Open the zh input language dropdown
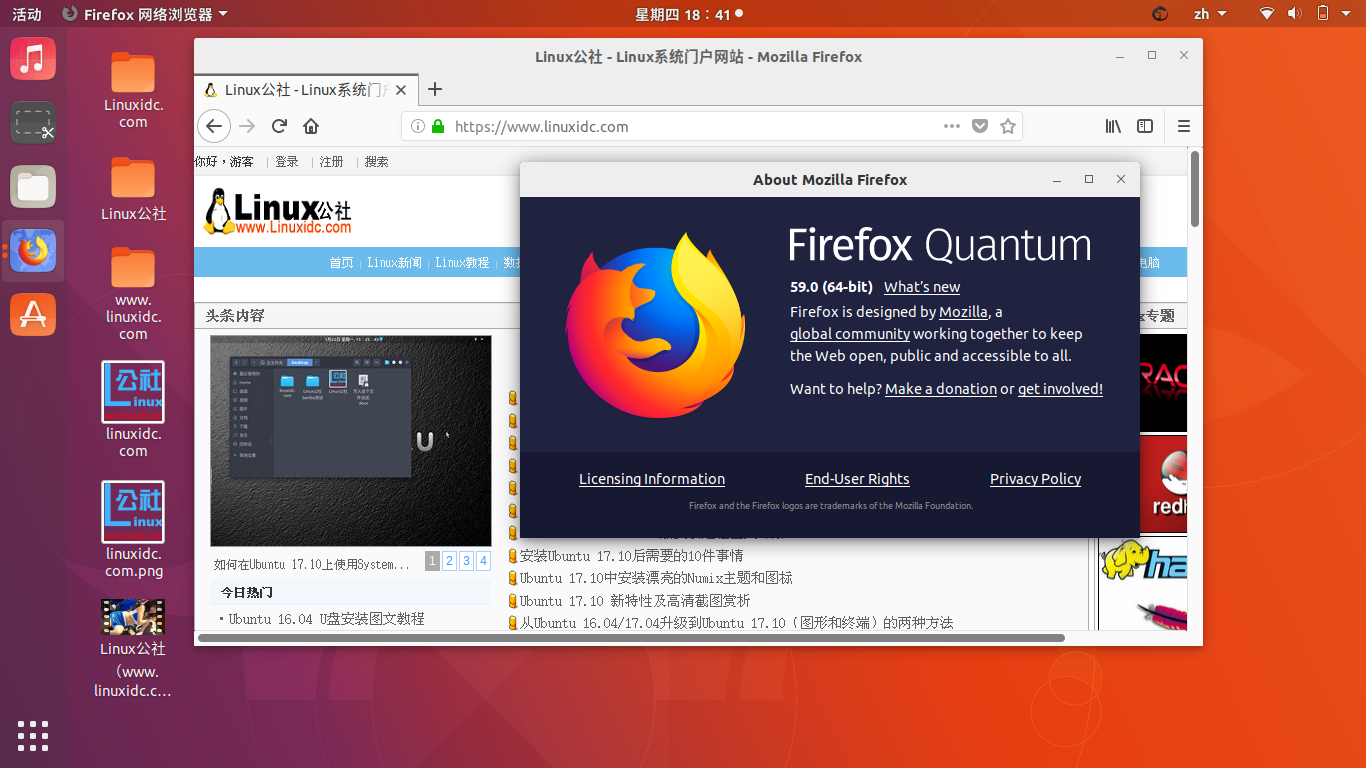1366x768 pixels. pyautogui.click(x=1210, y=14)
